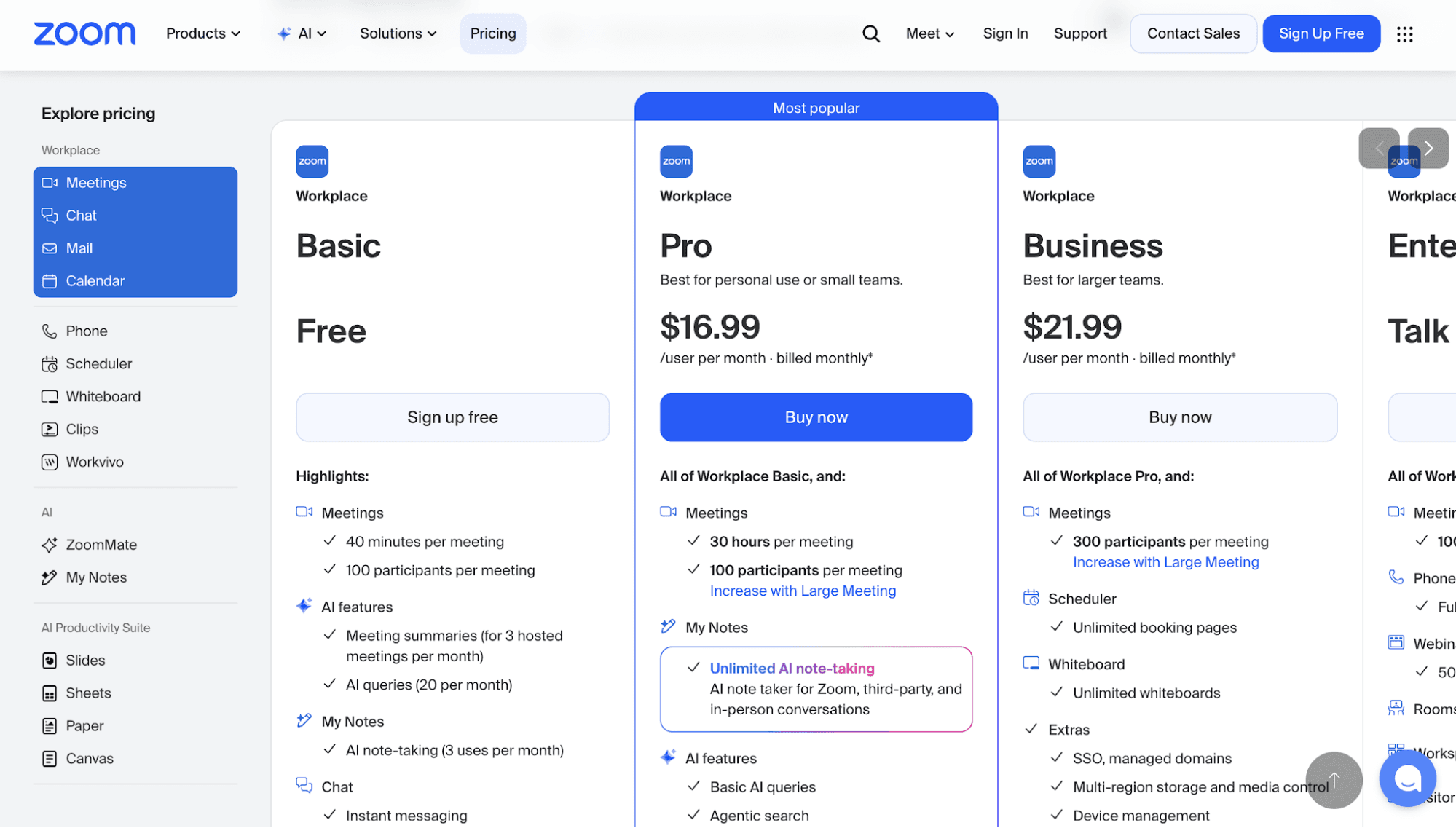Viewport: 1456px width, 828px height.
Task: Open the search magnifier icon
Action: pos(871,33)
